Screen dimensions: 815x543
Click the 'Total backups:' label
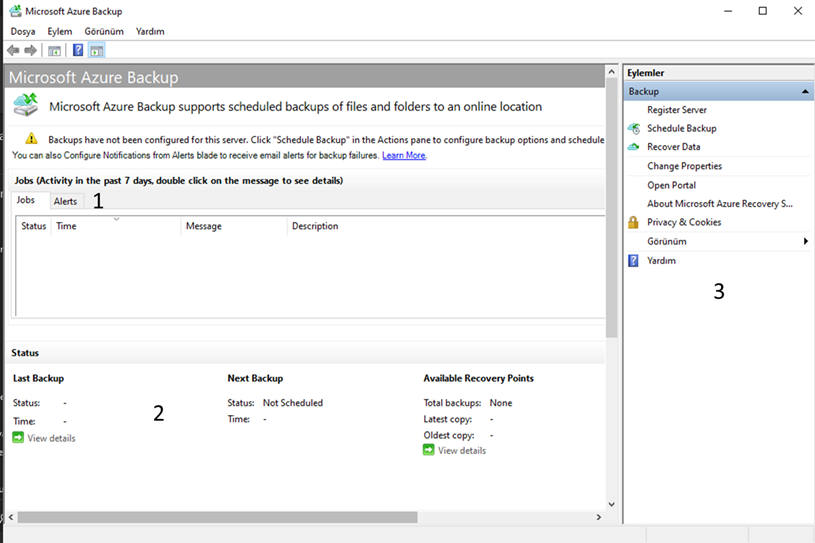click(452, 403)
